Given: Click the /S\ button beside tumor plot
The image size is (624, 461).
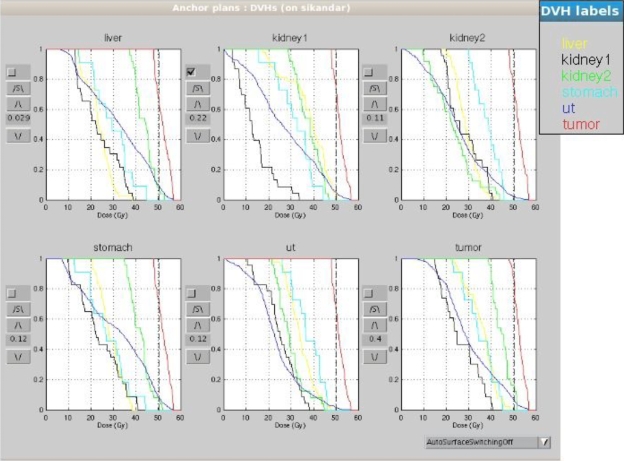Looking at the screenshot, I should click(x=374, y=309).
